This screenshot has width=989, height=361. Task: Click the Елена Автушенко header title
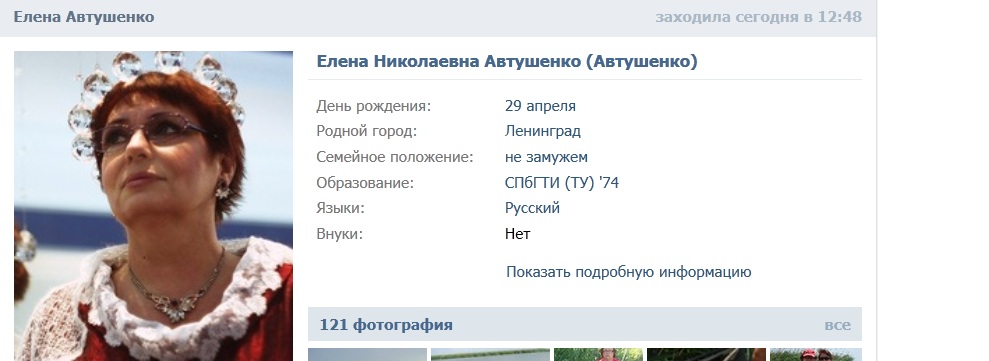point(84,17)
